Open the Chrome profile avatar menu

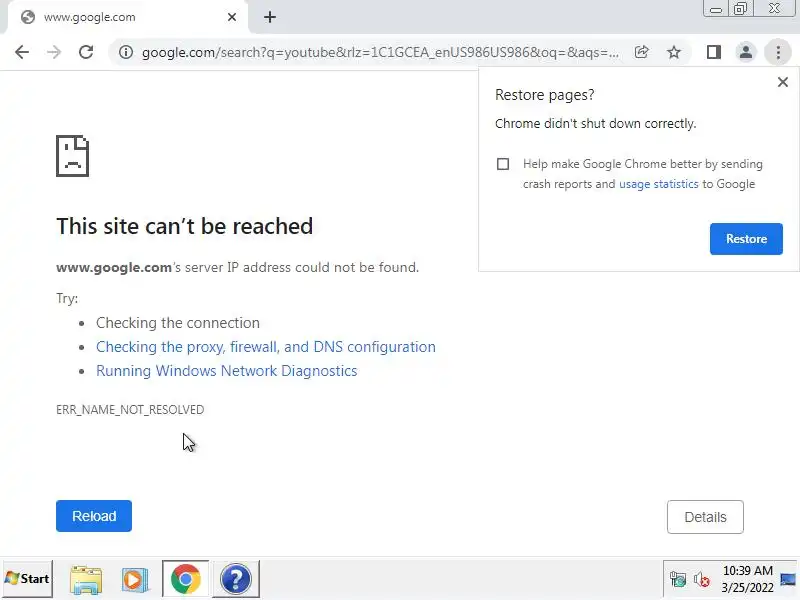tap(746, 52)
